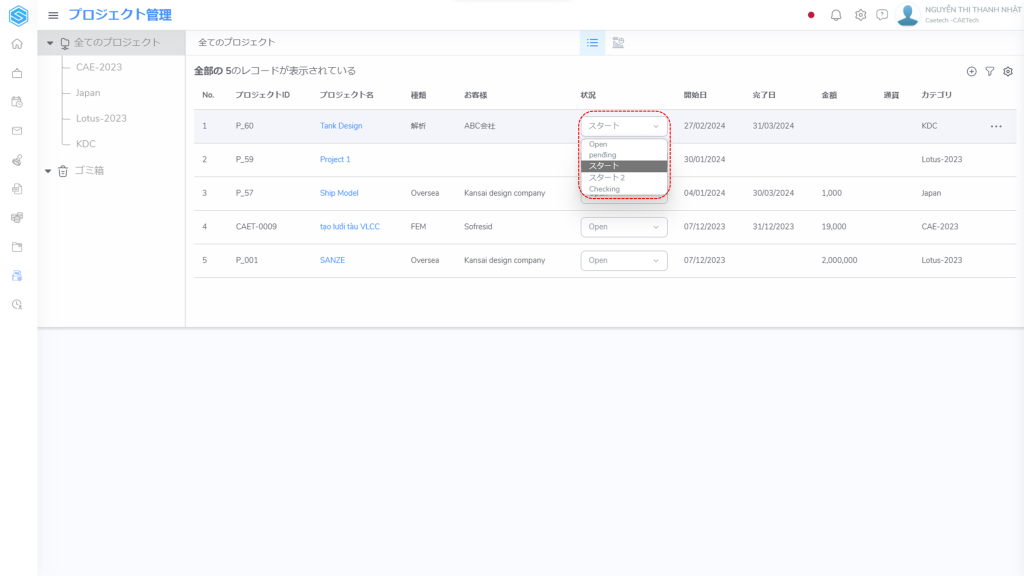Open the notifications bell
The image size is (1024, 576).
pos(836,15)
